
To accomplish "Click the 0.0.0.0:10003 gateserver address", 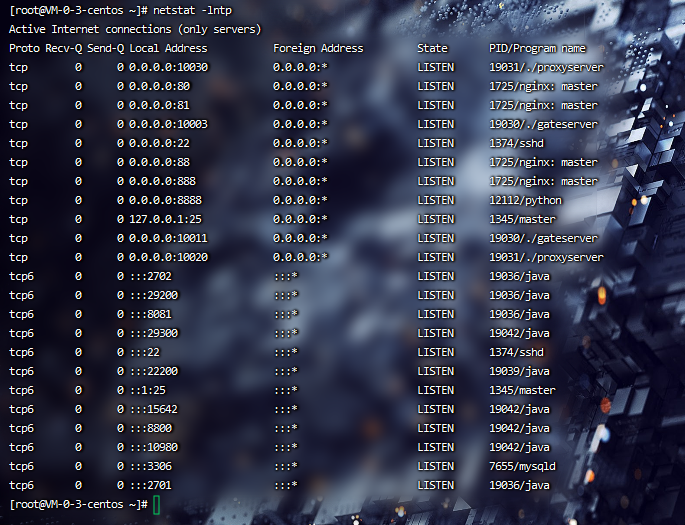I will (168, 124).
